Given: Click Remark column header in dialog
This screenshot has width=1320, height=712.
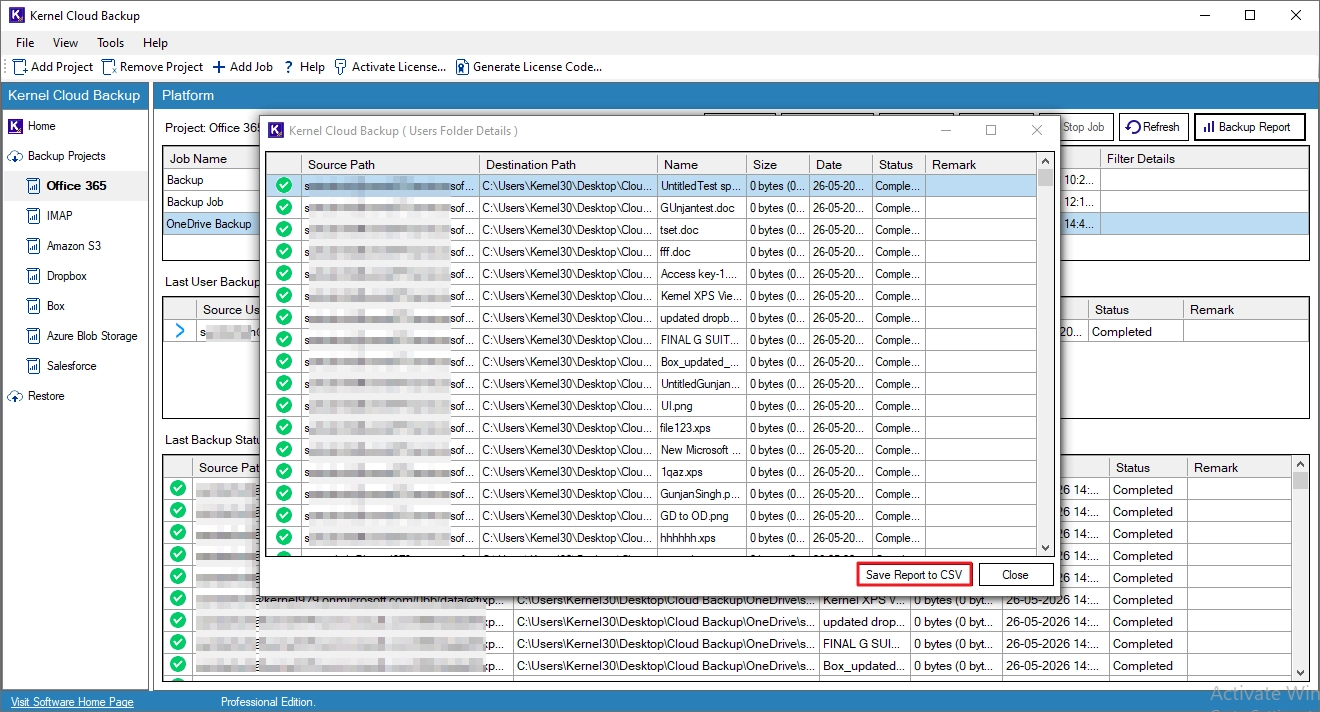Looking at the screenshot, I should [981, 164].
